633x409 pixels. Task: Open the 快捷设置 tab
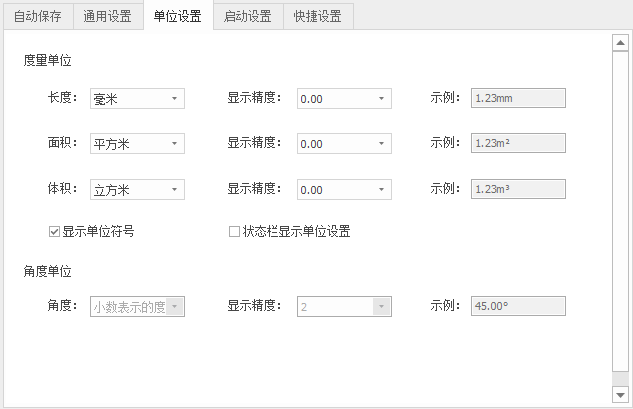coord(318,16)
